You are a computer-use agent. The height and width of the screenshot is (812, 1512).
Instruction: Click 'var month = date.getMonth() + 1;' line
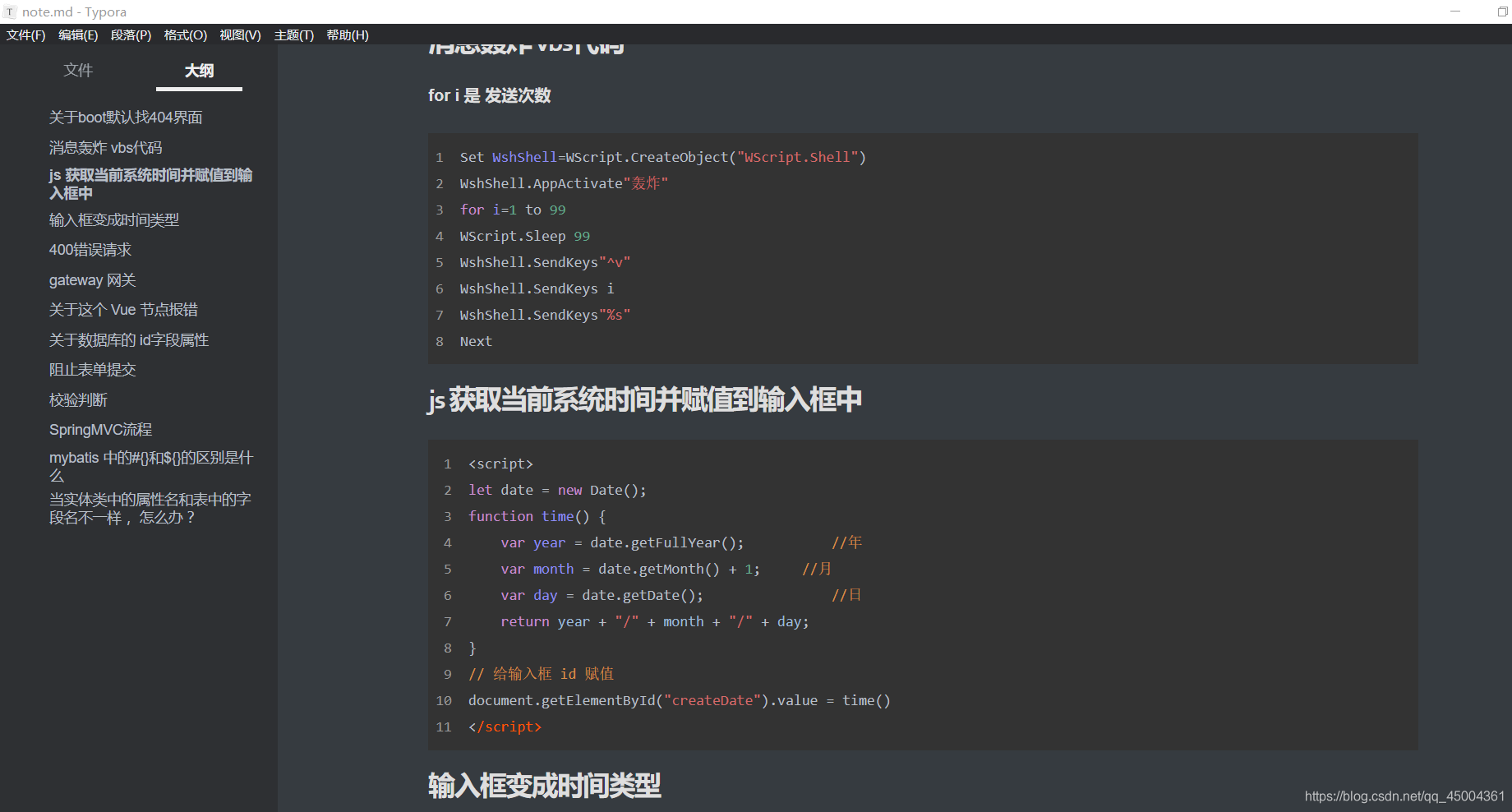coord(630,569)
